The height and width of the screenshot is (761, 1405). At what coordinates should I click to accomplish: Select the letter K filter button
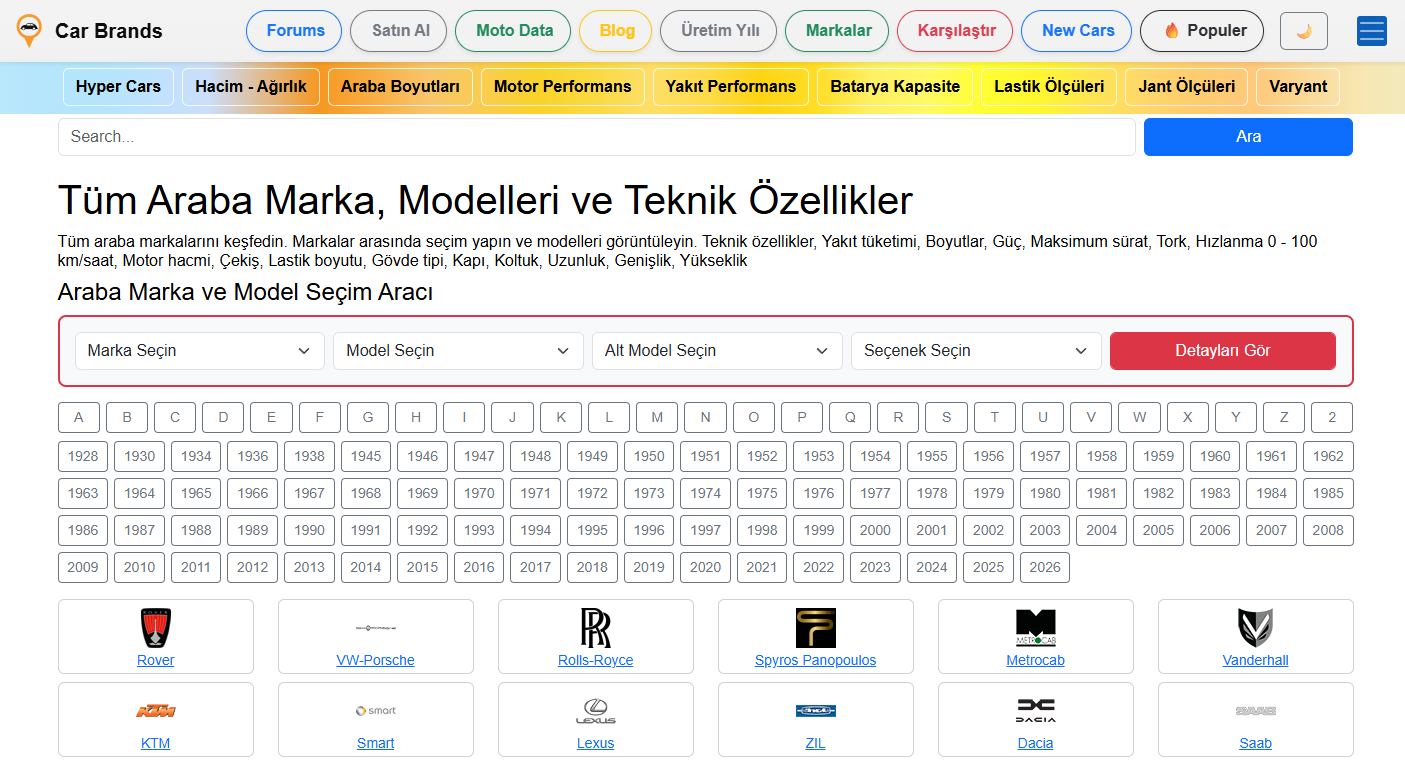click(x=561, y=417)
